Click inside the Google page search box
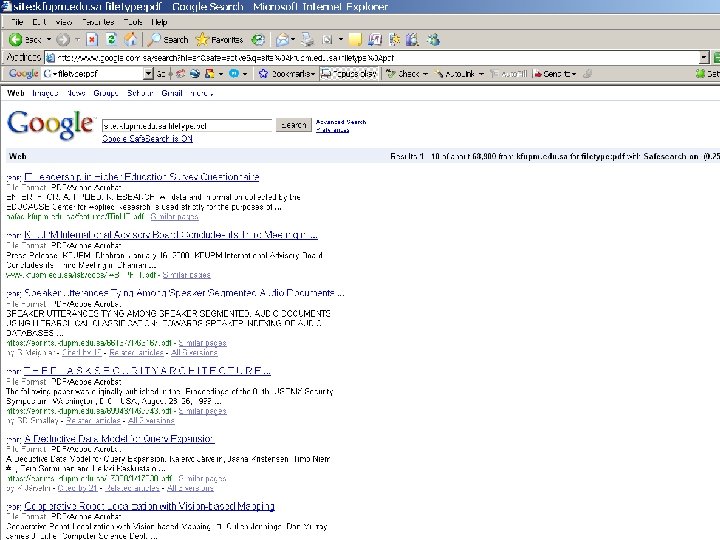This screenshot has height=540, width=720. pyautogui.click(x=187, y=125)
